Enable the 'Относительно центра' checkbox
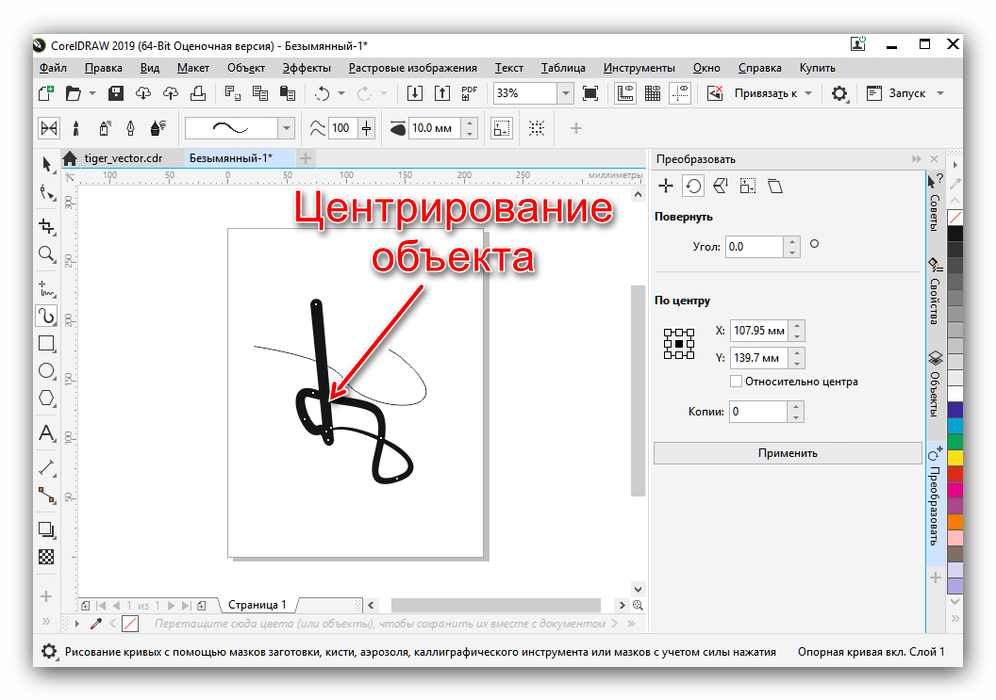This screenshot has height=700, width=996. [736, 381]
